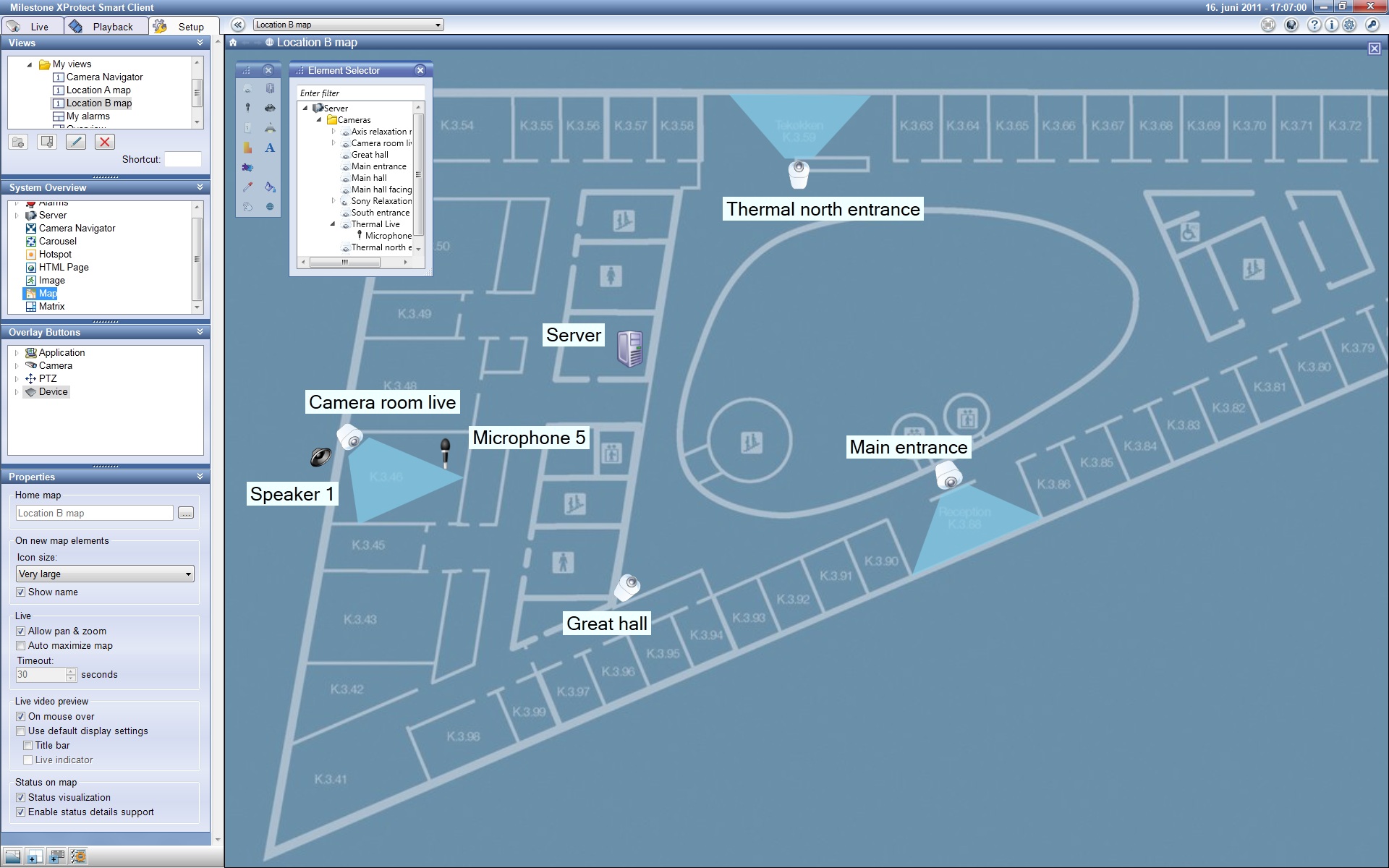Click the globe icon in top toolbar

pos(1291,25)
